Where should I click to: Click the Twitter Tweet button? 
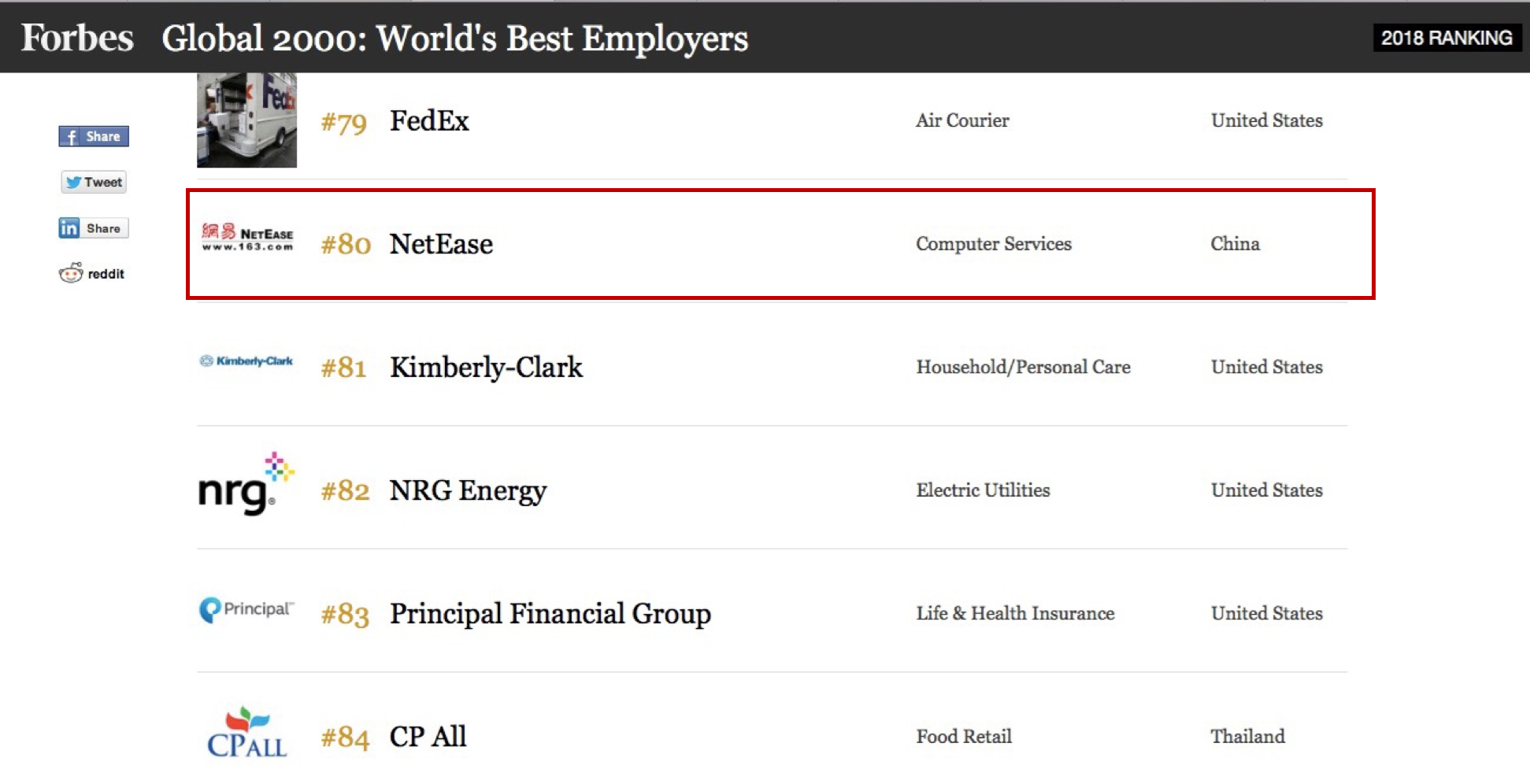[x=94, y=183]
